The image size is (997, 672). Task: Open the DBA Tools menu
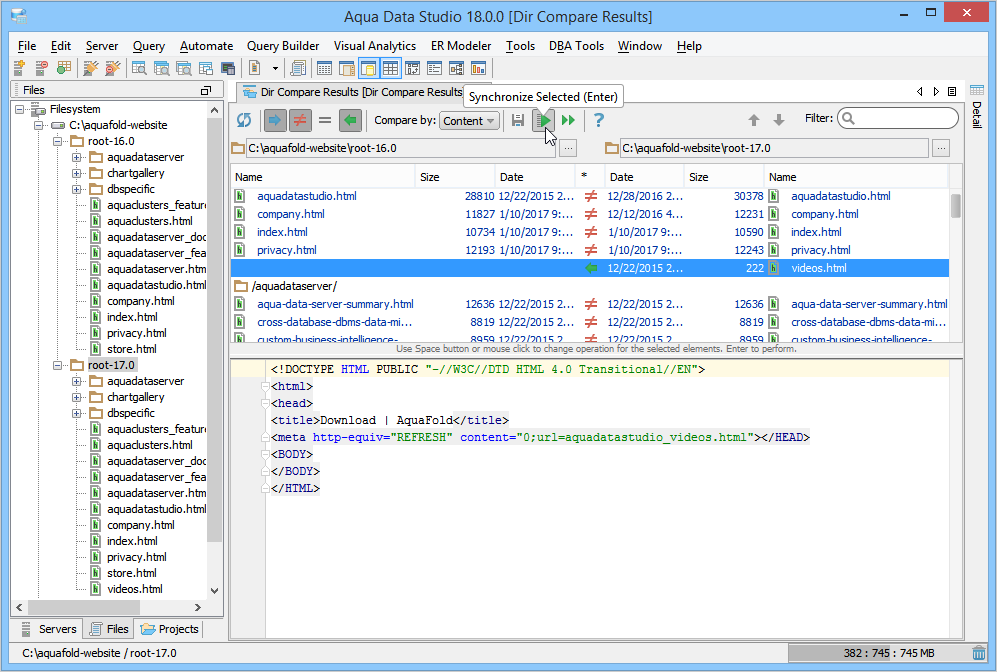tap(576, 46)
